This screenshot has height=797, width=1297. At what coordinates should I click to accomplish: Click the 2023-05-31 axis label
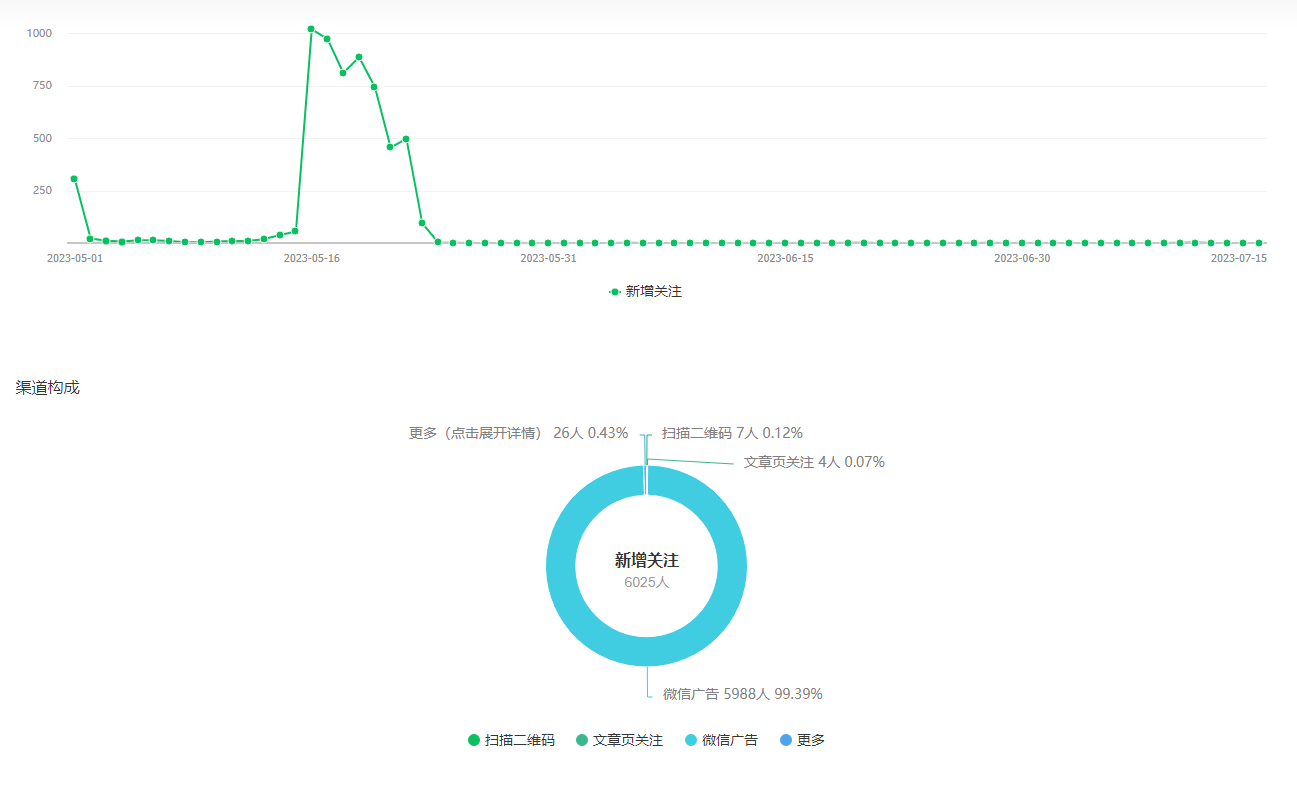coord(548,258)
